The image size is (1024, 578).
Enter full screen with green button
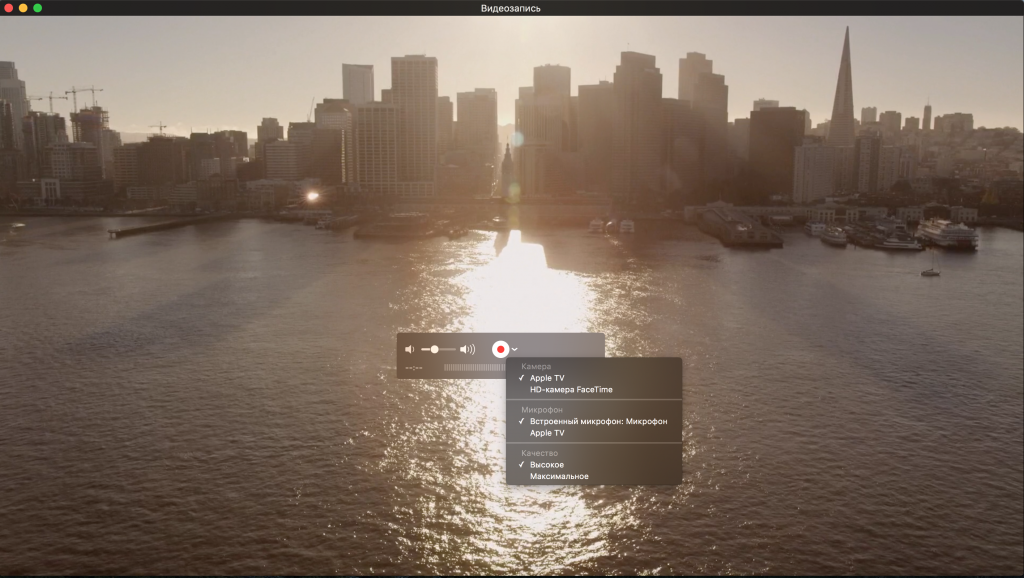37,8
